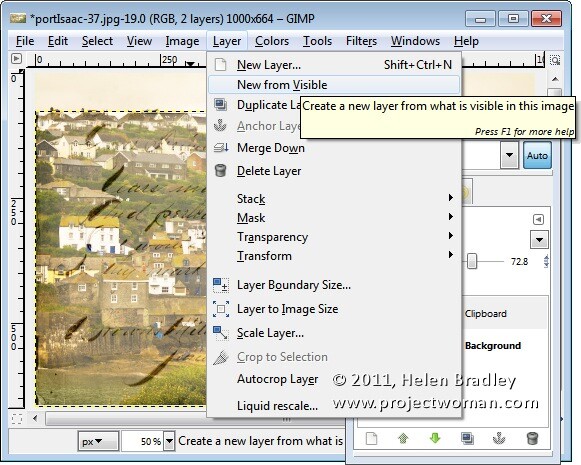The height and width of the screenshot is (465, 581).
Task: Click zoom icon at ruler top-right corner
Action: (555, 60)
